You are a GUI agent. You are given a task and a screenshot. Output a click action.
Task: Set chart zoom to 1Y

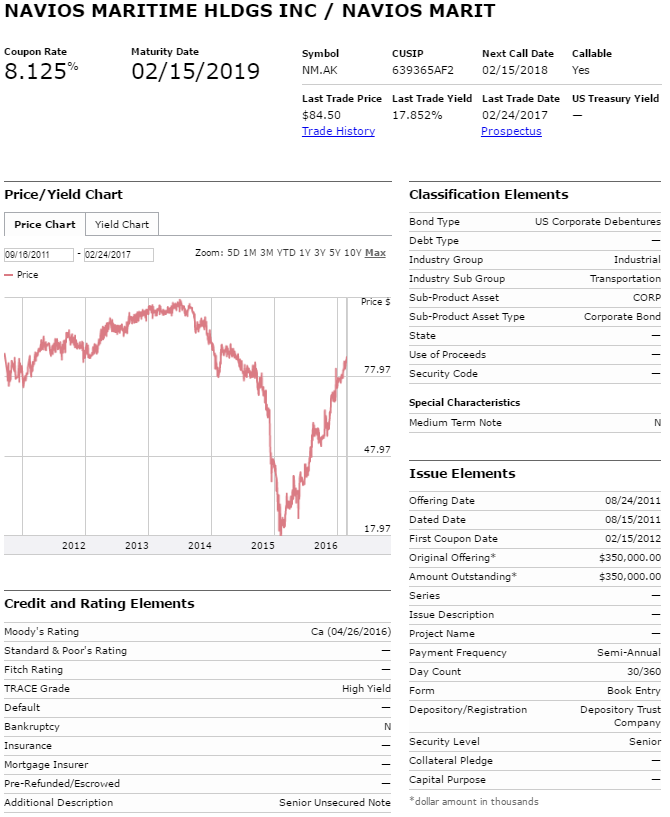(305, 253)
